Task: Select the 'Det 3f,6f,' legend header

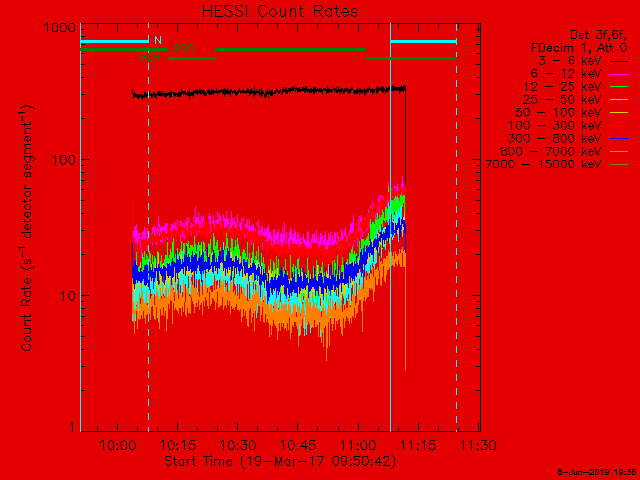Action: [598, 35]
